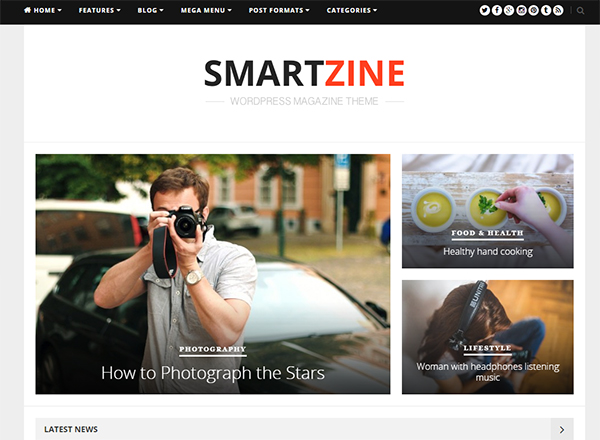Expand the Home dropdown menu
This screenshot has height=440, width=600.
[42, 10]
